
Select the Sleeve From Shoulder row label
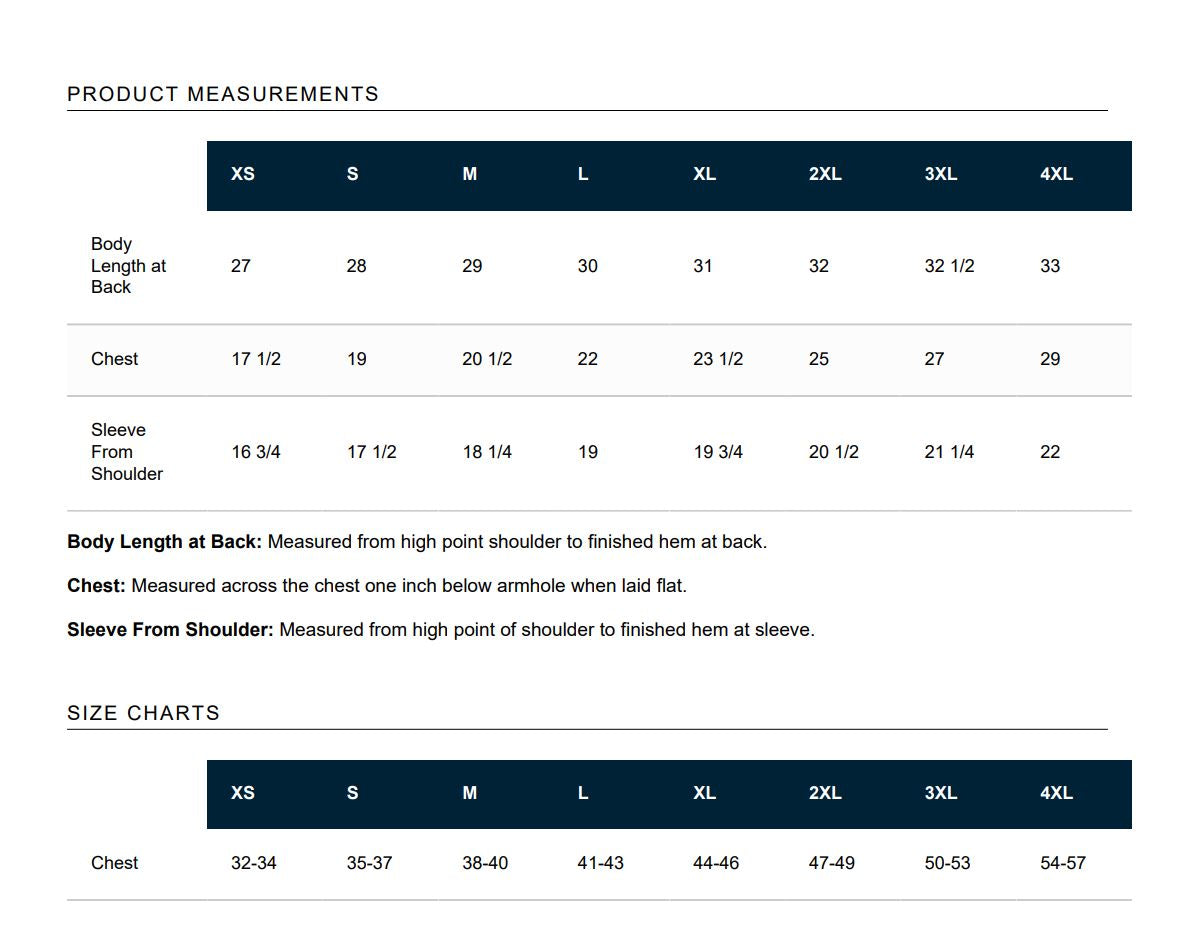coord(127,452)
